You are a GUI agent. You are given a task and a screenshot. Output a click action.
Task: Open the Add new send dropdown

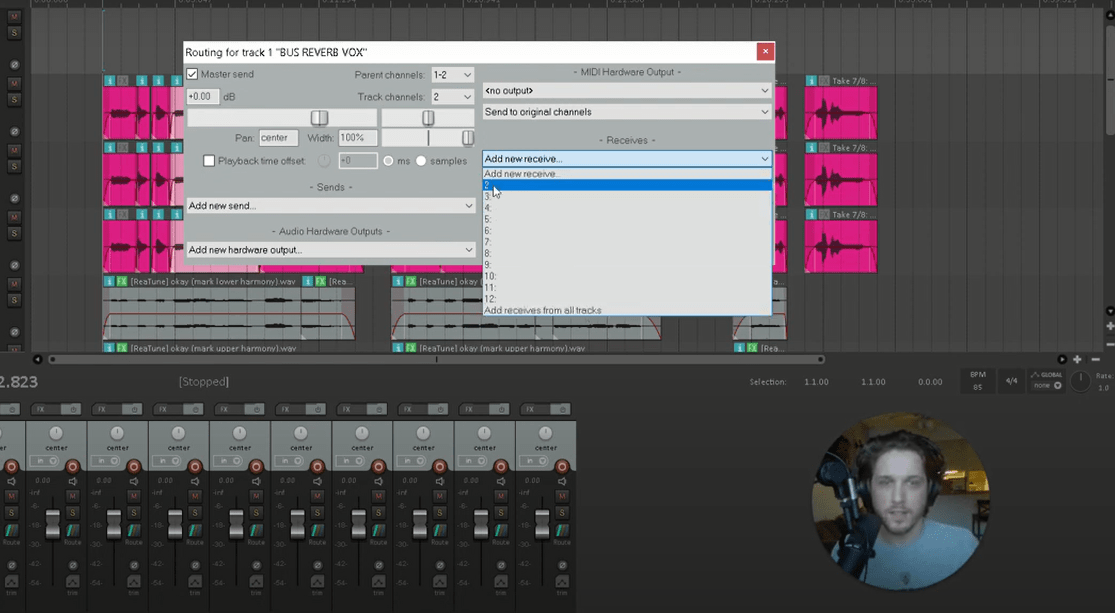point(331,206)
